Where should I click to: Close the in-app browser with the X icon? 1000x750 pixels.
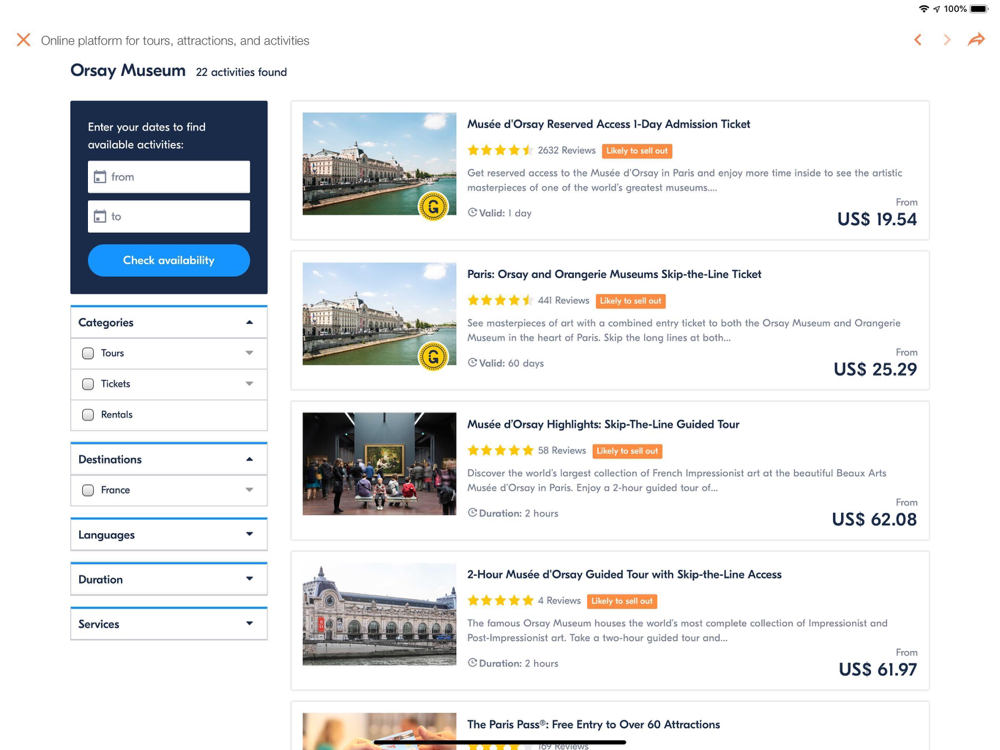24,40
